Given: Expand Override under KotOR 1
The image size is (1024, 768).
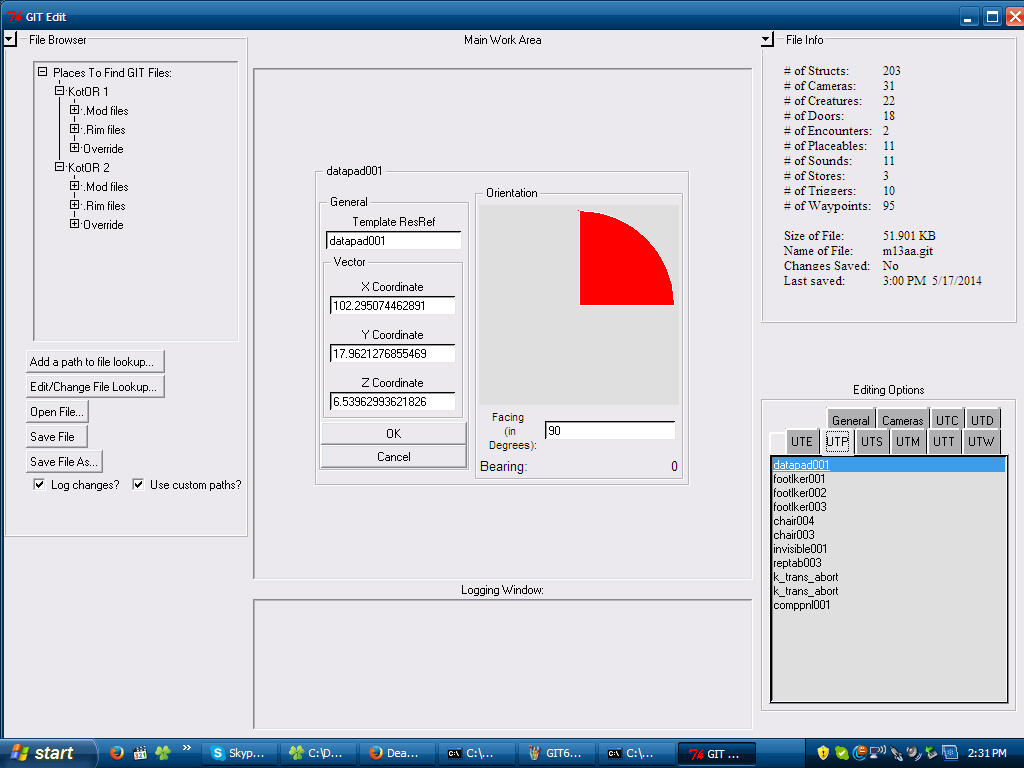Looking at the screenshot, I should tap(74, 148).
